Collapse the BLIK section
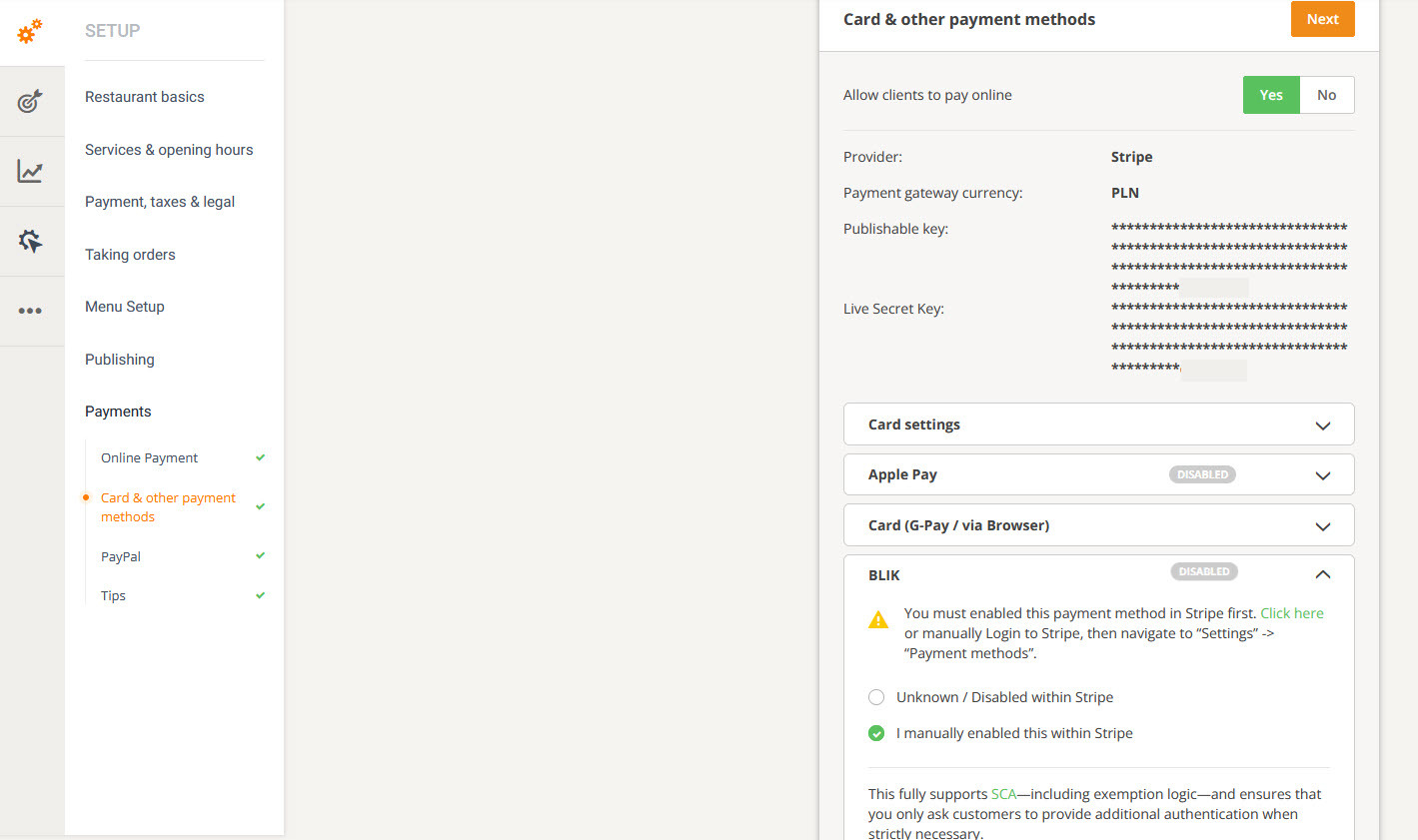The image size is (1418, 840). (x=1323, y=574)
